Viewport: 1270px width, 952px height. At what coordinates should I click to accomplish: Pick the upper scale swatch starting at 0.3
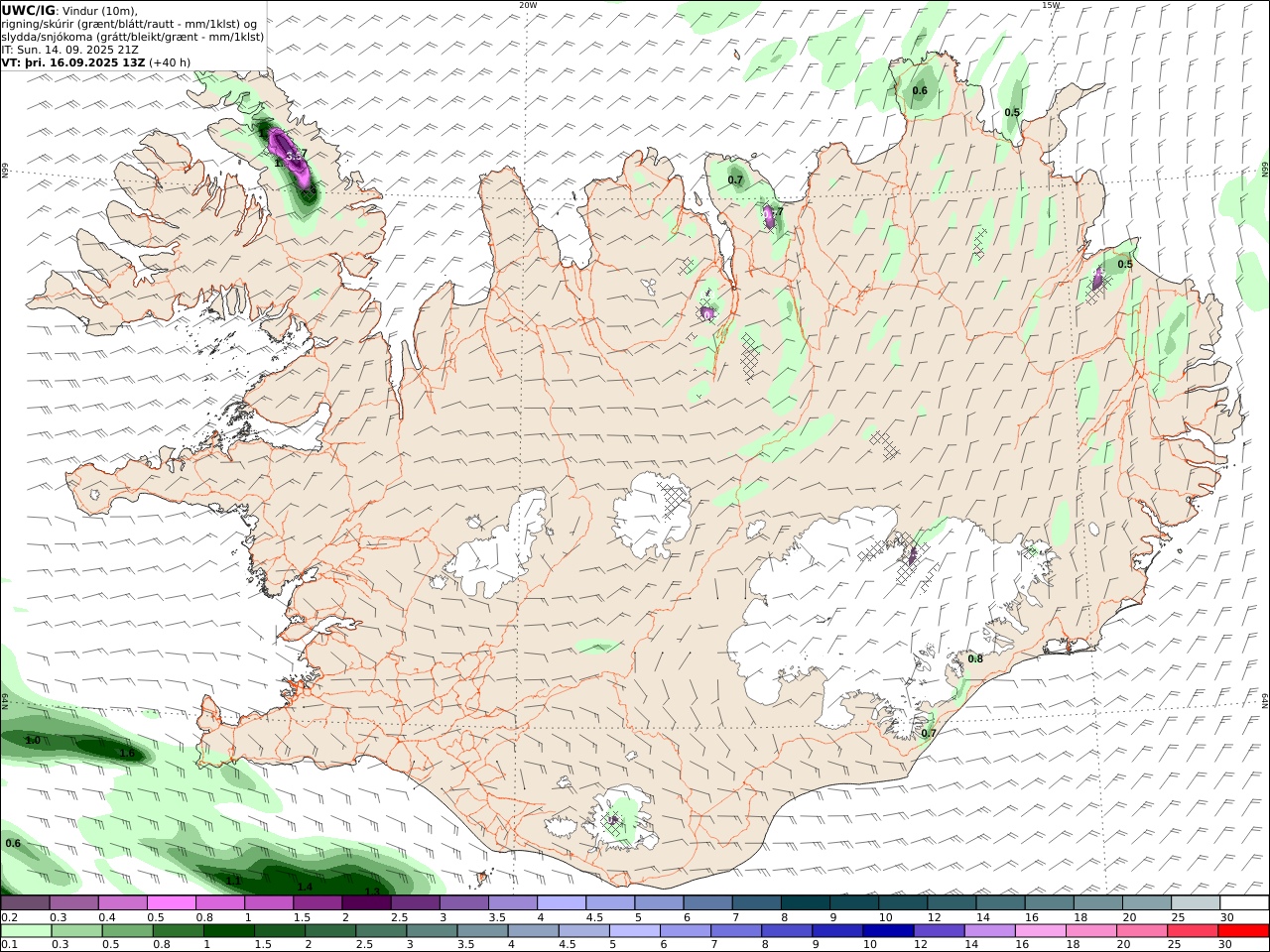(73, 902)
